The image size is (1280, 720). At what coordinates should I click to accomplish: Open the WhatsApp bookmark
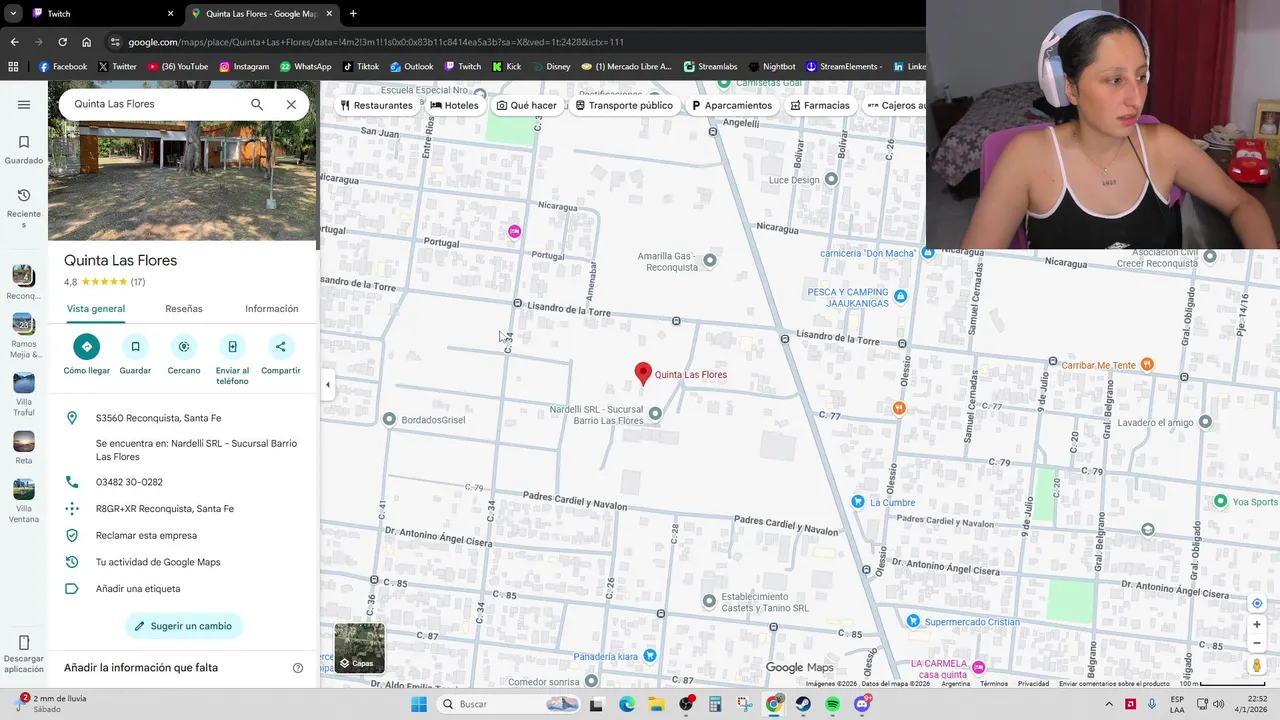[x=305, y=67]
